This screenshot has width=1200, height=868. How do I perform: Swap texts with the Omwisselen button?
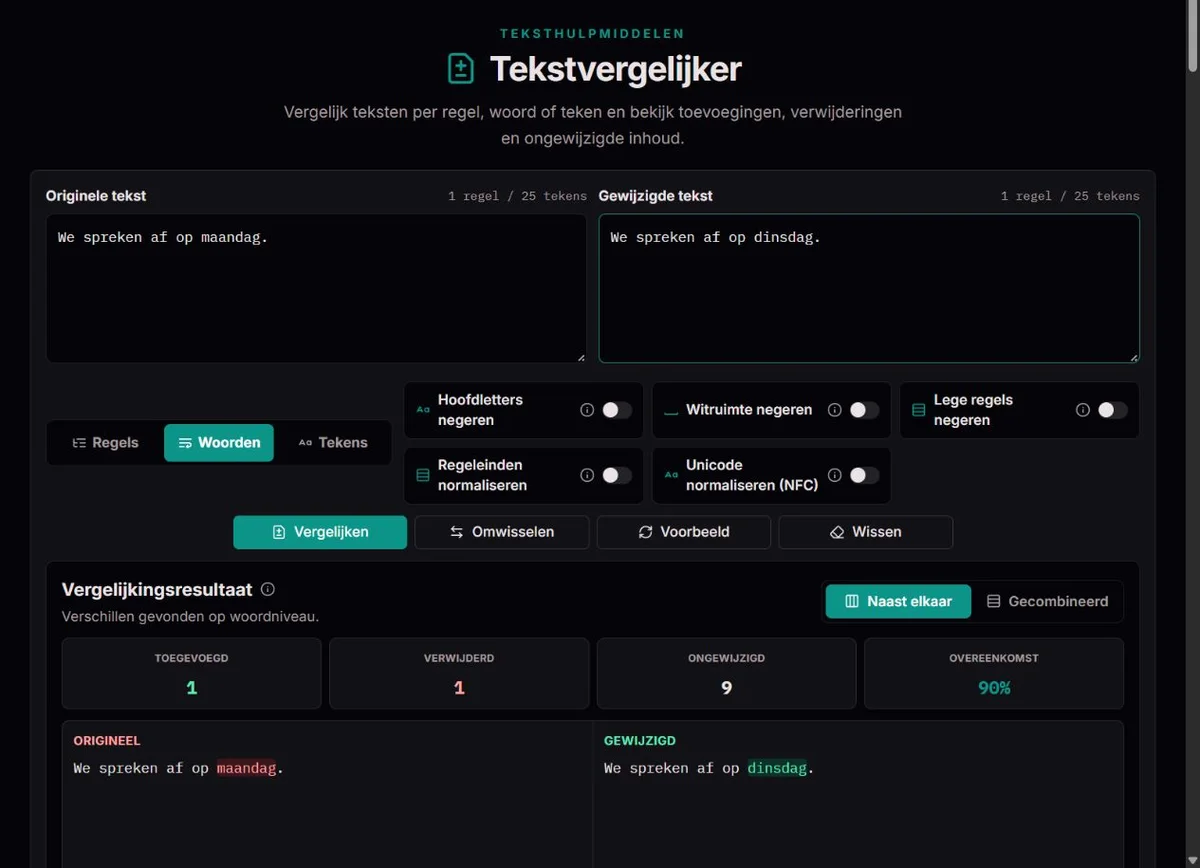click(x=502, y=532)
